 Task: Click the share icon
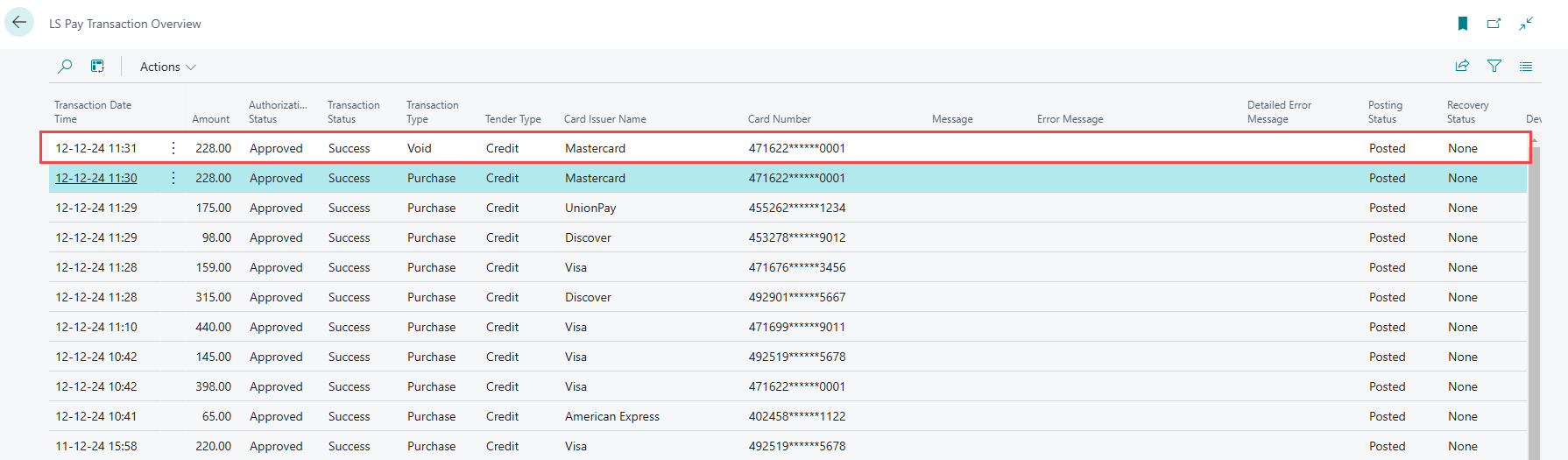[x=1462, y=66]
